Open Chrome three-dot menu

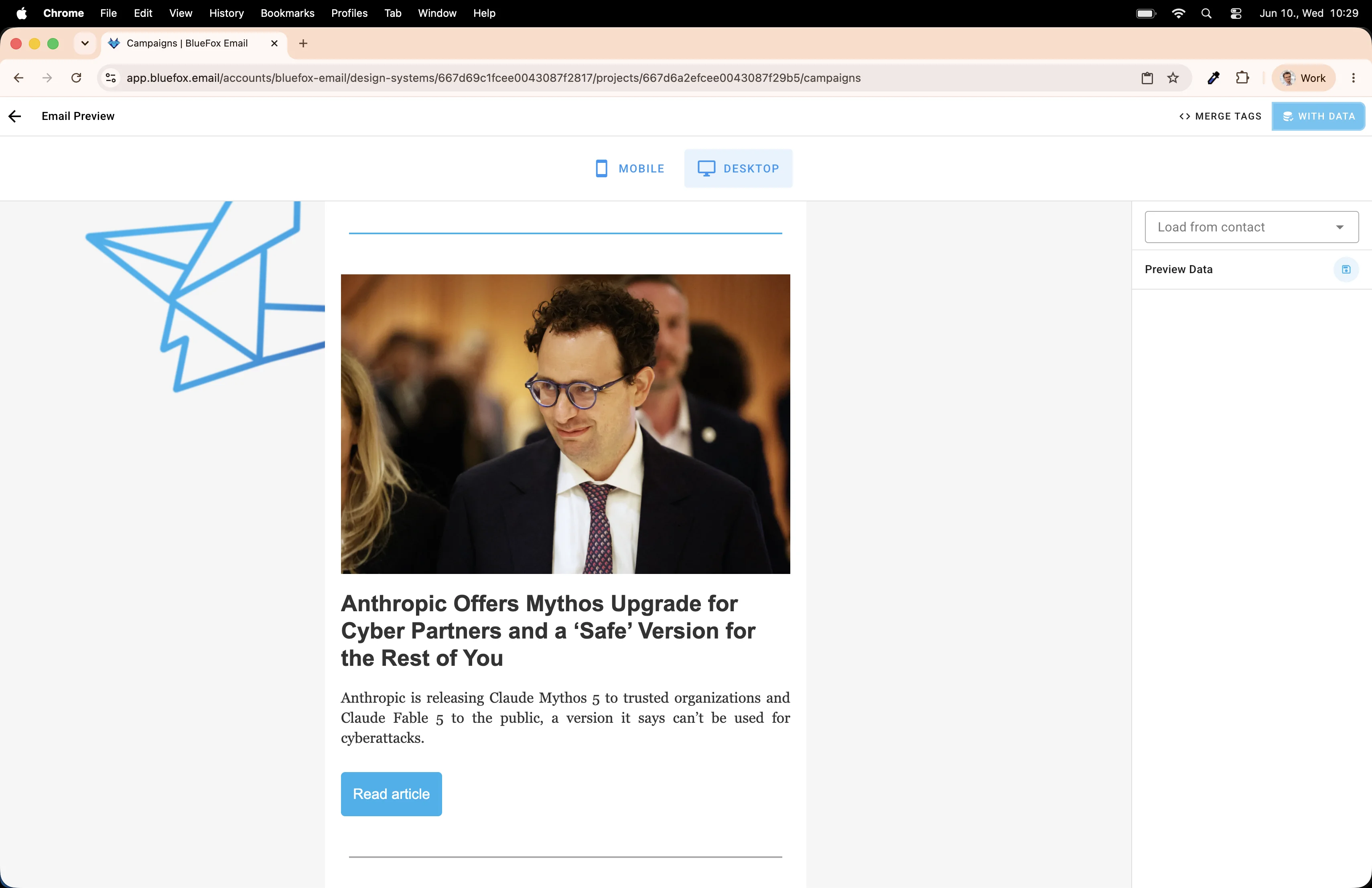point(1353,78)
